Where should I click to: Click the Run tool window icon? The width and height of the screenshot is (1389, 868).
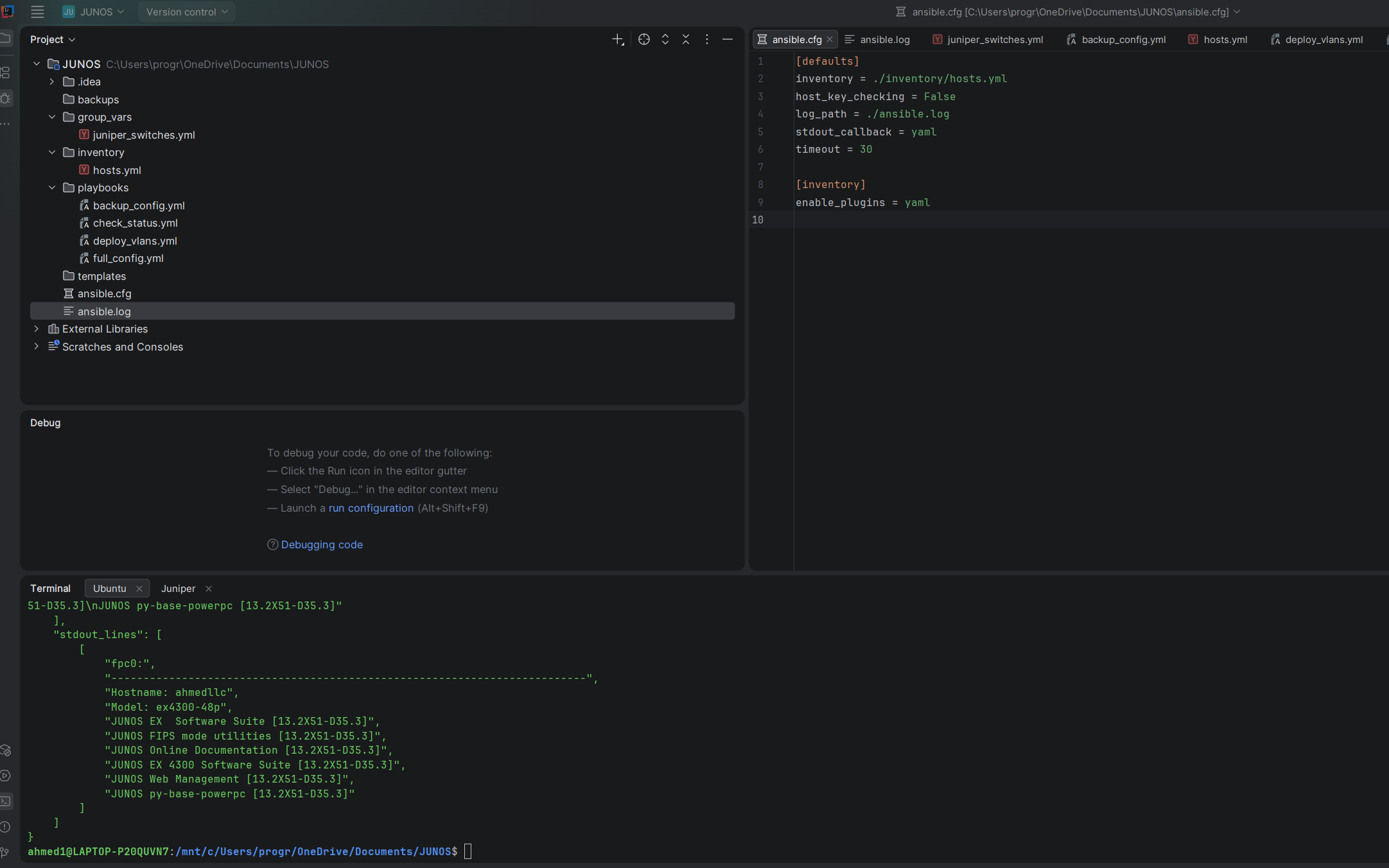(x=6, y=776)
